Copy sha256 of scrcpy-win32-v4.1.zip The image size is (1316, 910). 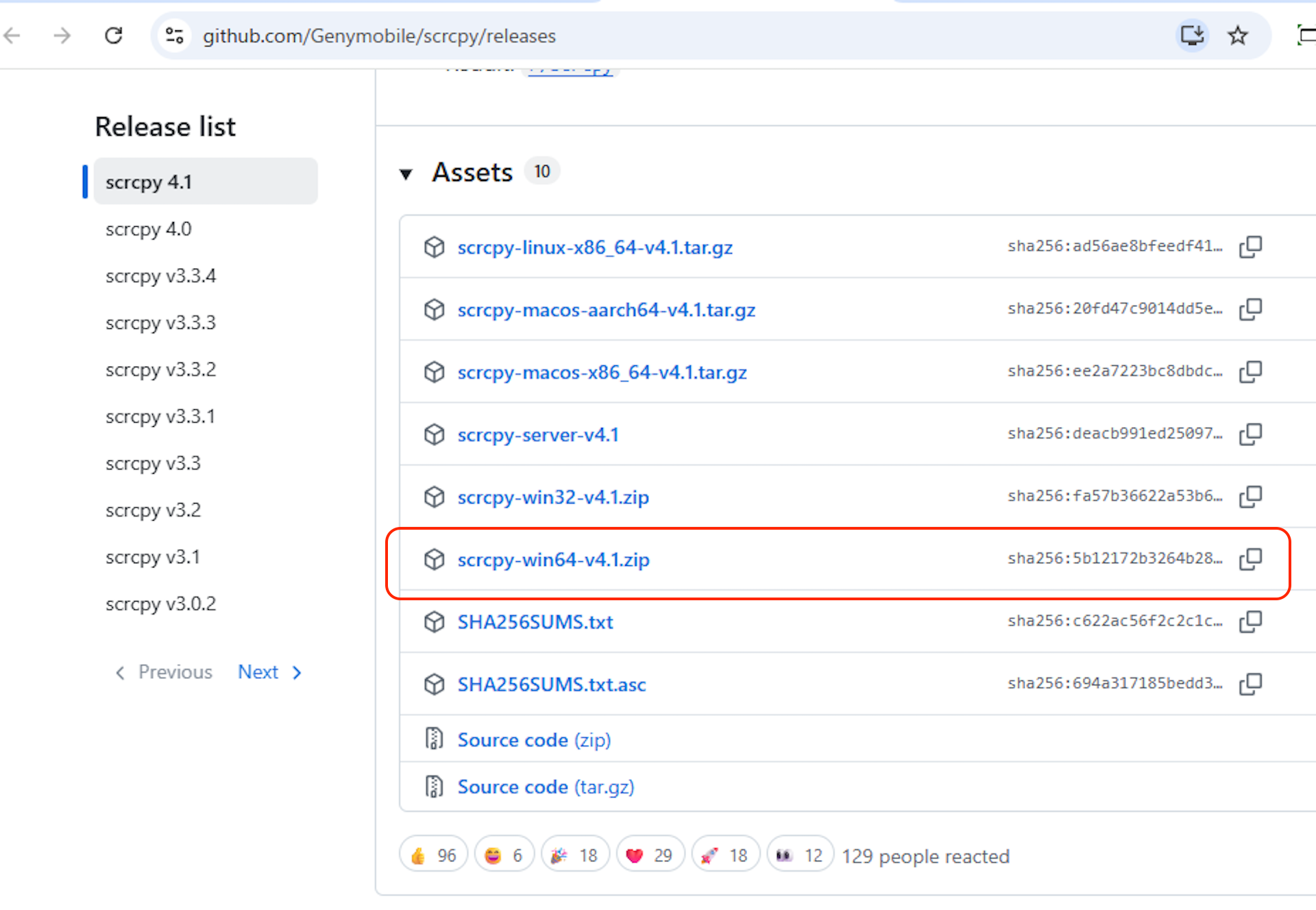point(1251,496)
